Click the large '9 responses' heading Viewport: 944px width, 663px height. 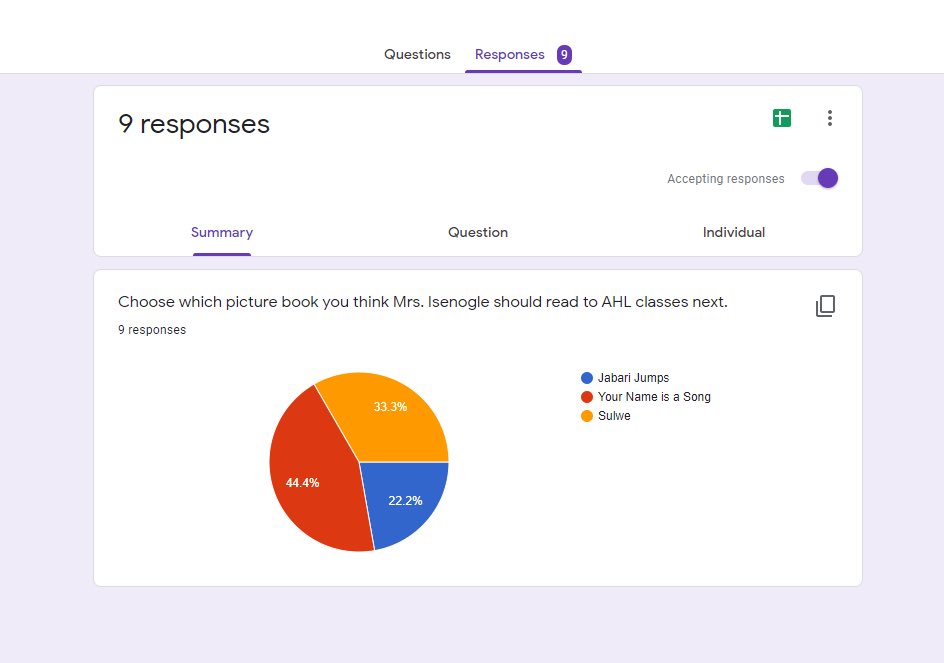tap(194, 124)
